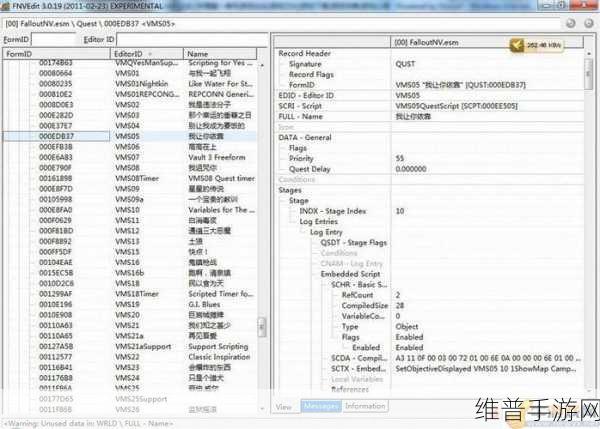Select record 0010D2C6 VMS18
This screenshot has width=600, height=429.
tap(130, 284)
